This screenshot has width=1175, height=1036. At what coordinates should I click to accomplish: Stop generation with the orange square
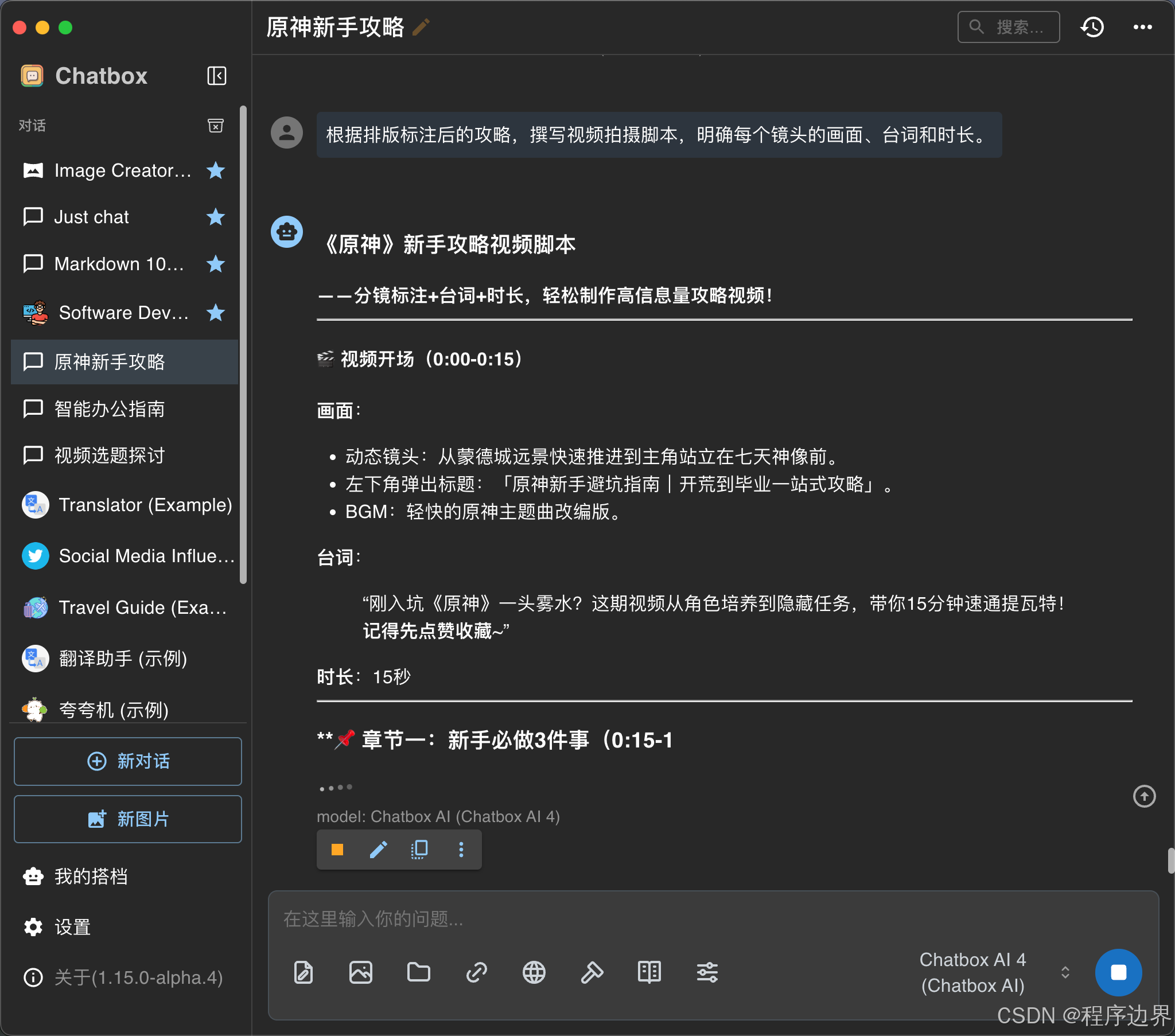337,849
